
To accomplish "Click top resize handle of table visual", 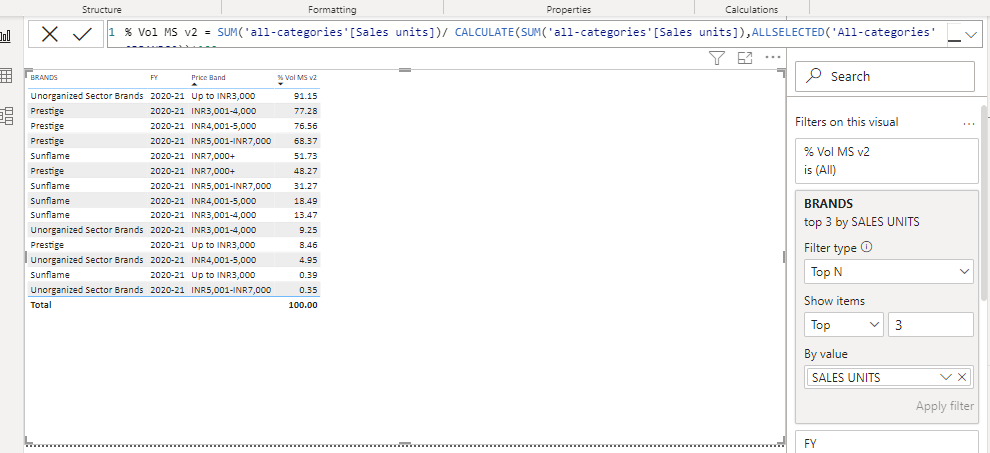I will [405, 69].
